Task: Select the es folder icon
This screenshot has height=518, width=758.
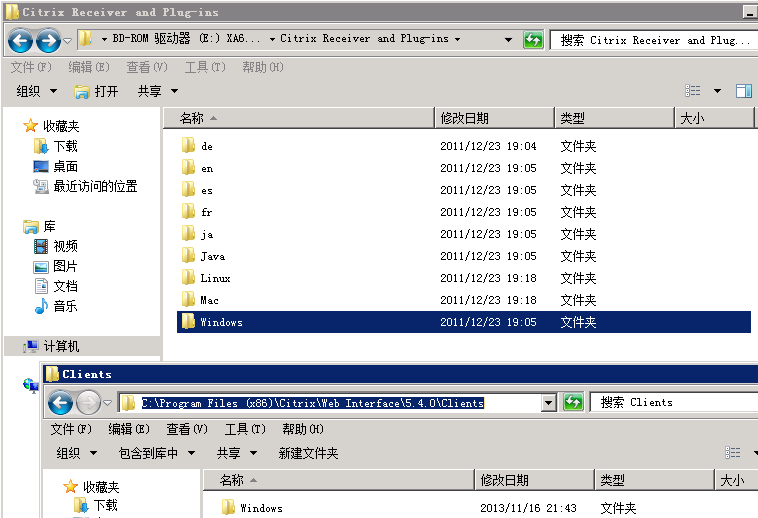Action: [189, 189]
